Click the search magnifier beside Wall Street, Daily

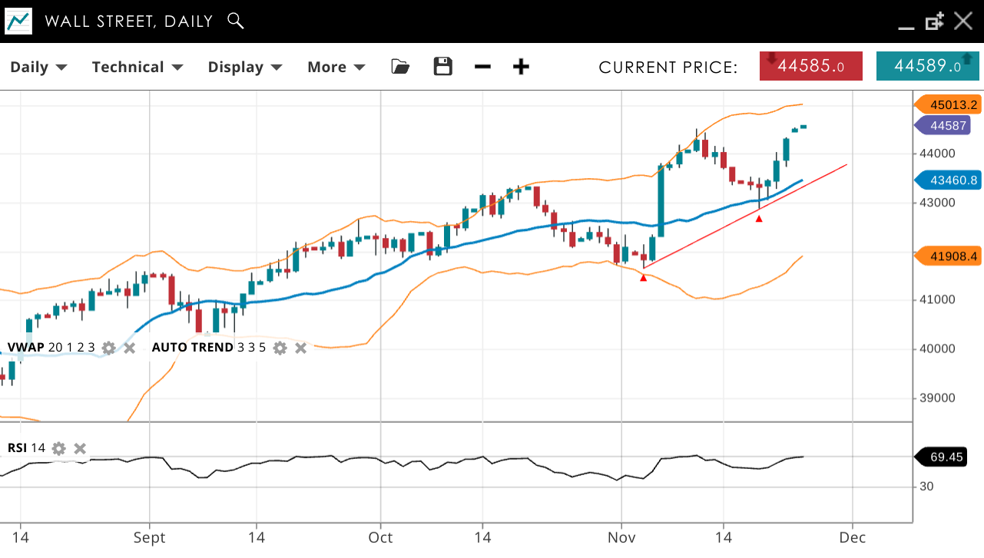point(236,20)
